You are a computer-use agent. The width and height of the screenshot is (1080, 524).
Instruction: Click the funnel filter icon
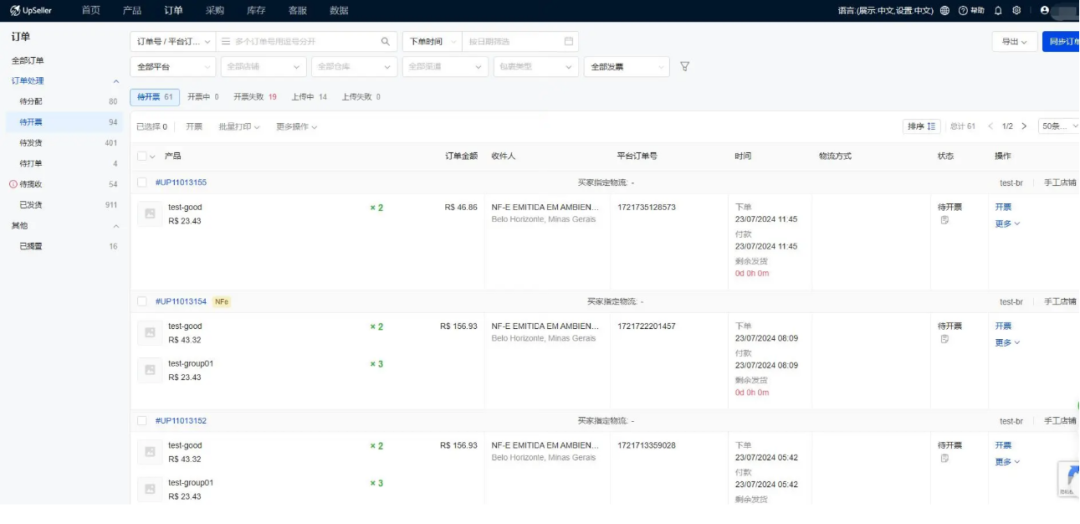point(685,67)
